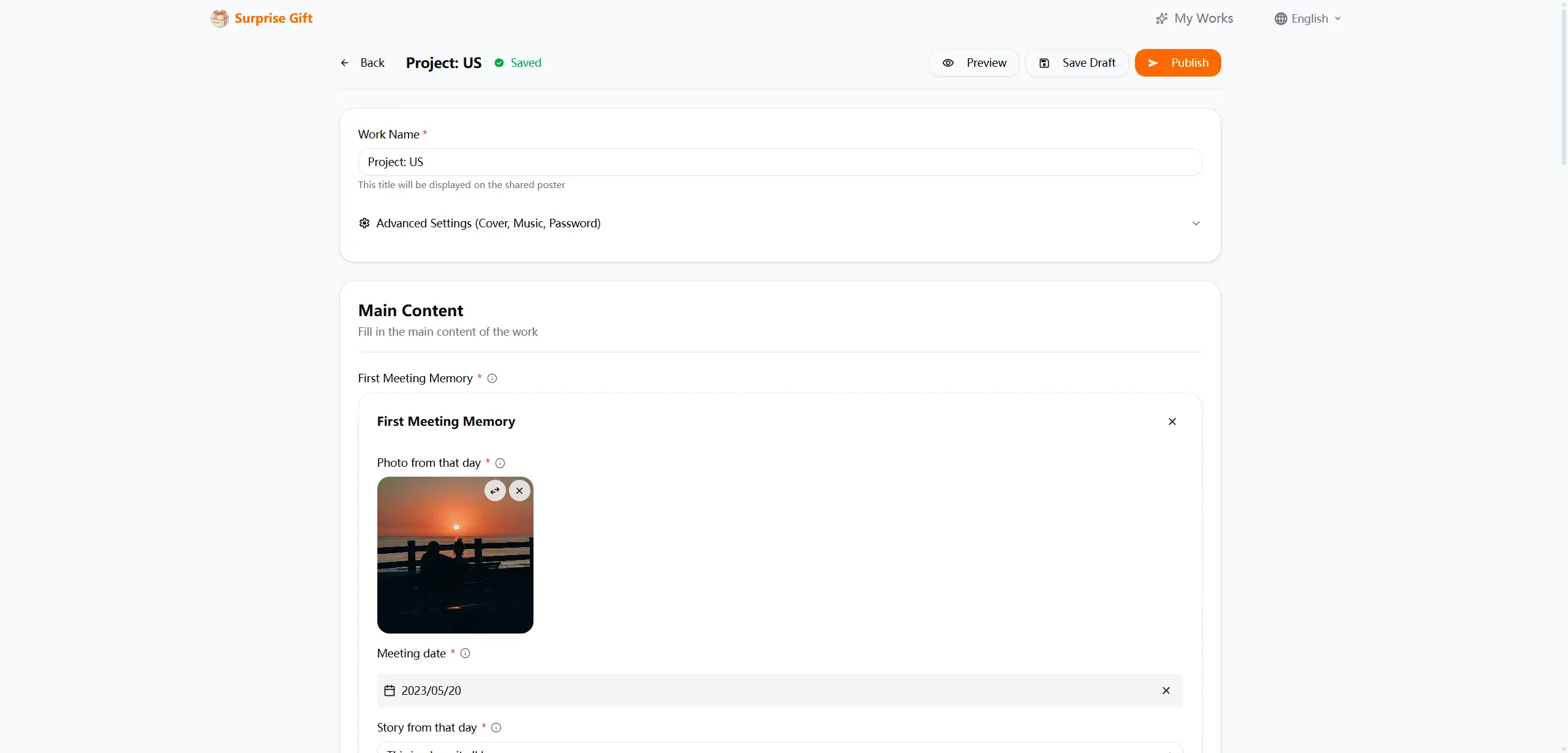Click the Surprise Gift logo icon
Screen dimensions: 1568x753
tap(219, 18)
